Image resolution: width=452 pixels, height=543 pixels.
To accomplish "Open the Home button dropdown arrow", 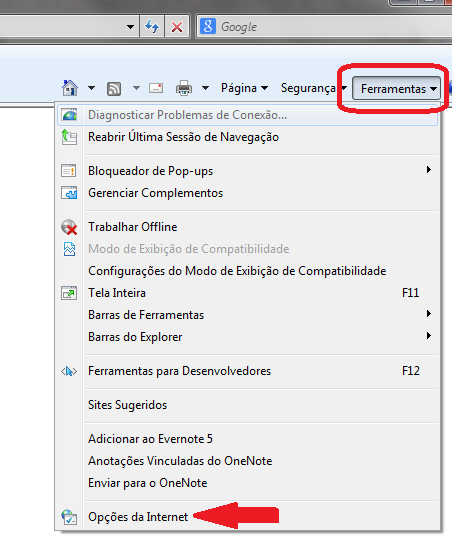I will 91,88.
